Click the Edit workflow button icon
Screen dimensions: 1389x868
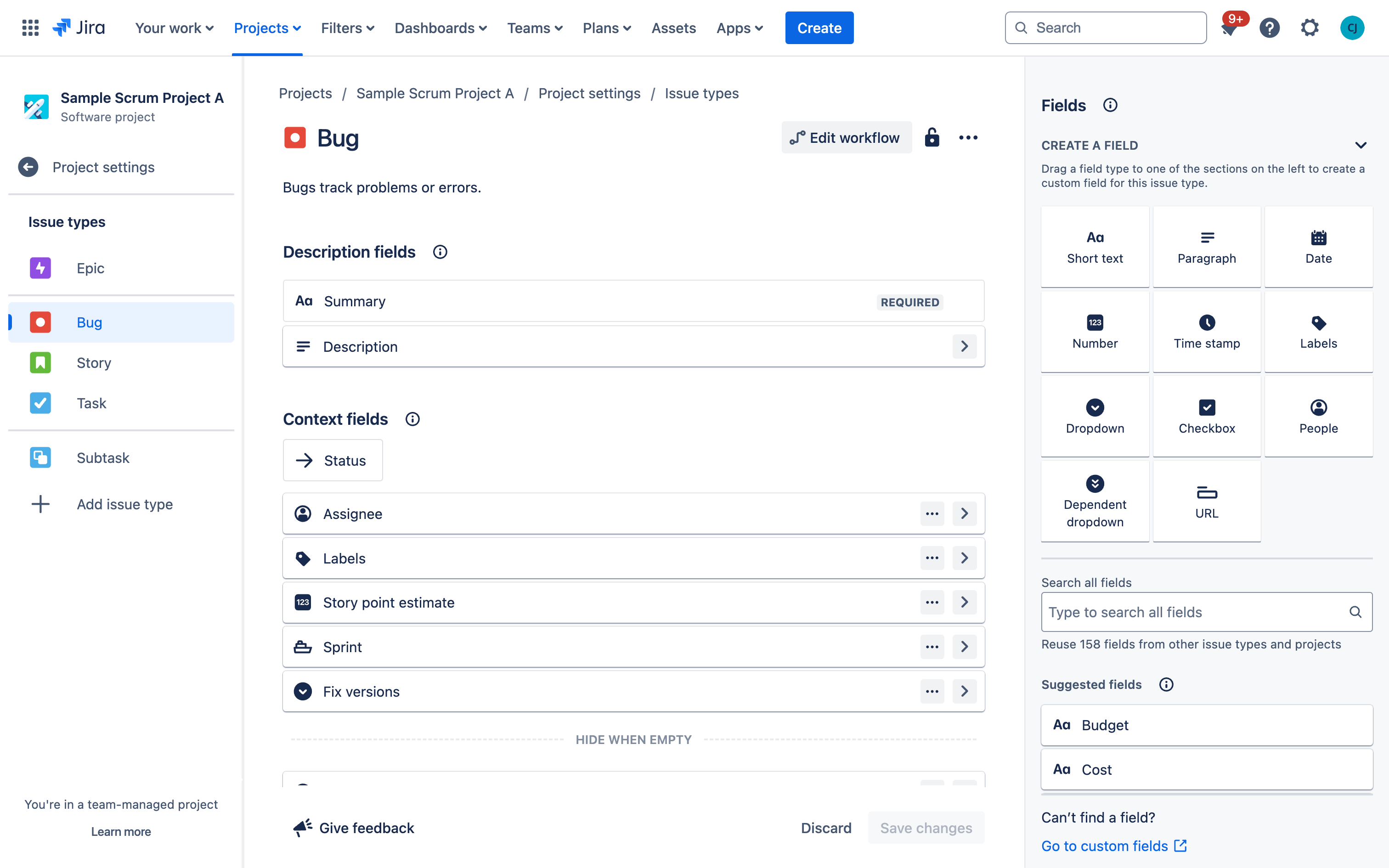tap(797, 138)
